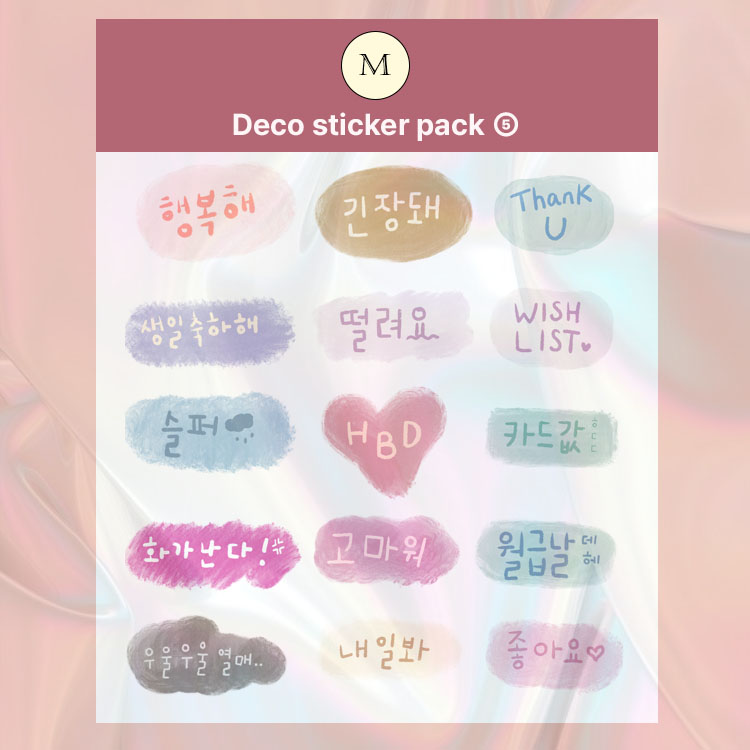Click the round M logo badge
The height and width of the screenshot is (750, 750).
pos(375,66)
